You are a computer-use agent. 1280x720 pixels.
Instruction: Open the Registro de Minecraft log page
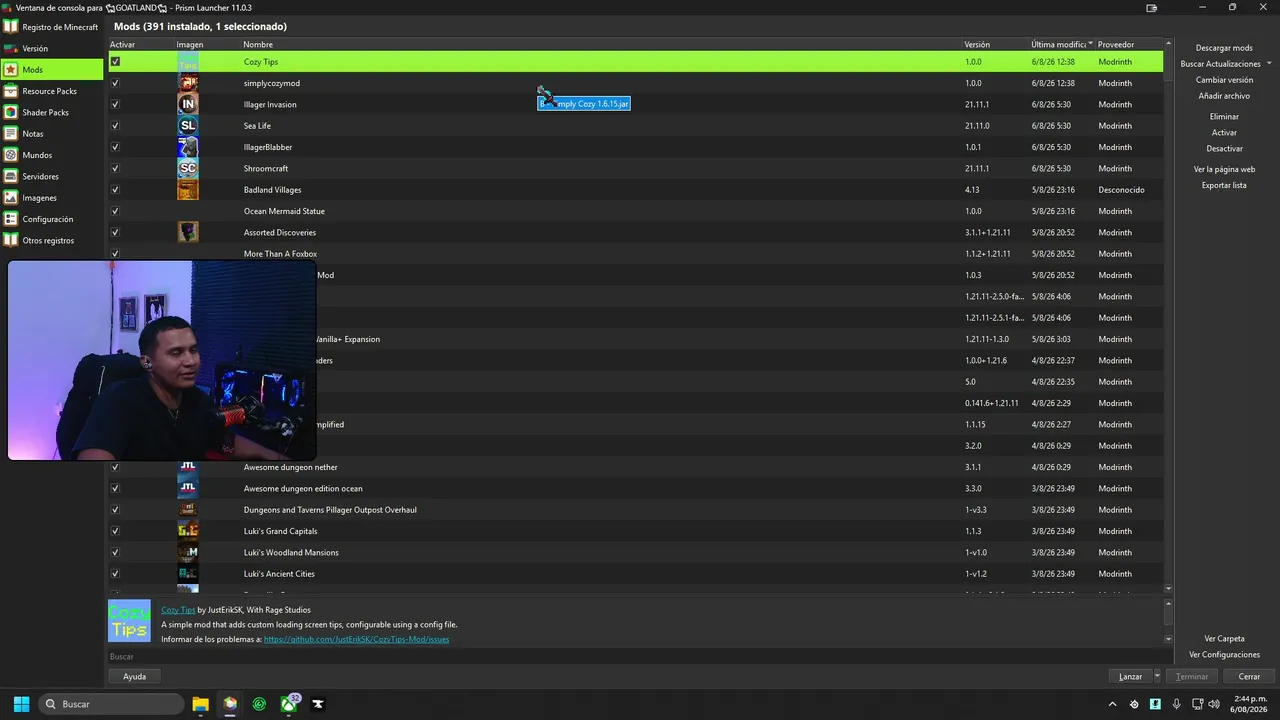52,27
